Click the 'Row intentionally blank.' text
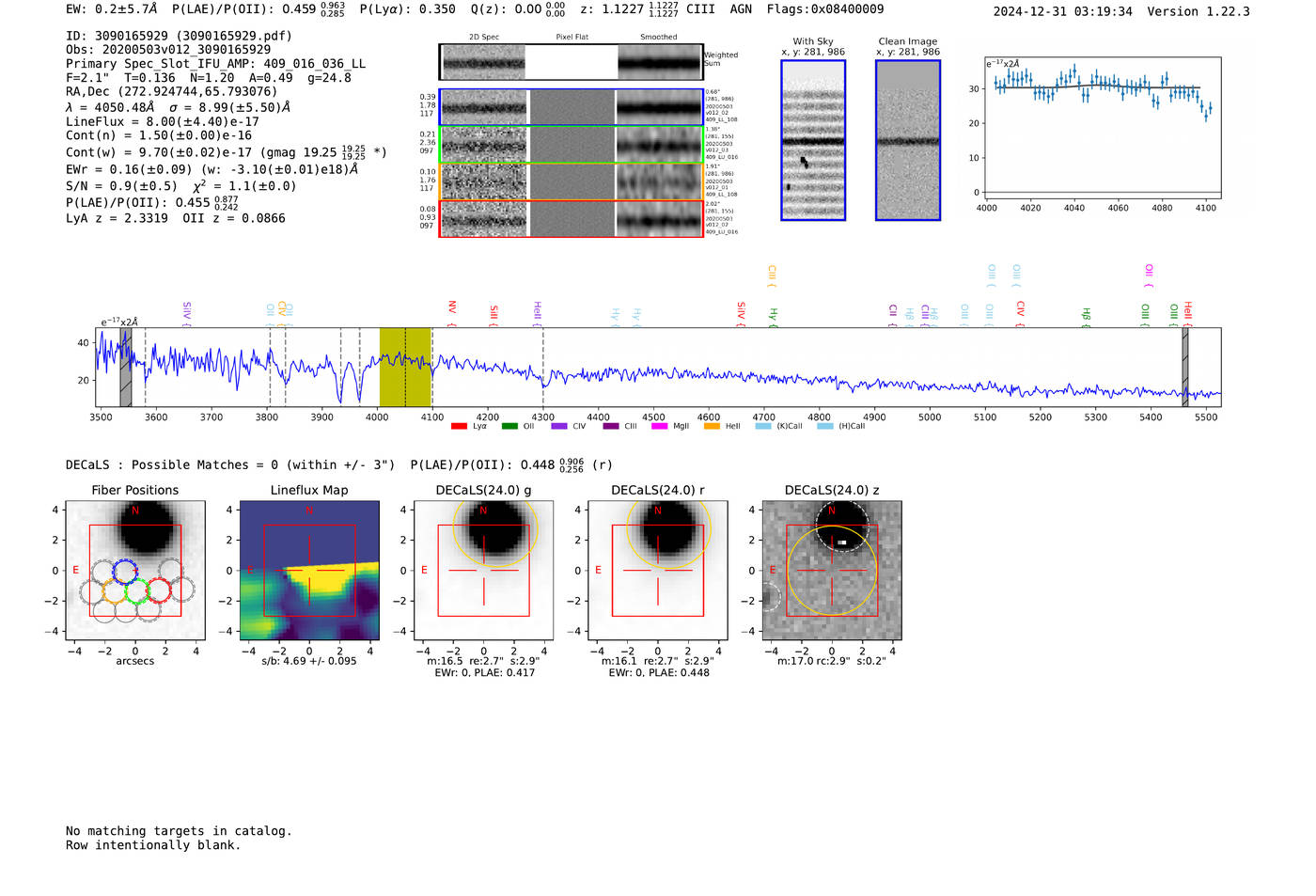This screenshot has height=896, width=1316. pyautogui.click(x=153, y=844)
